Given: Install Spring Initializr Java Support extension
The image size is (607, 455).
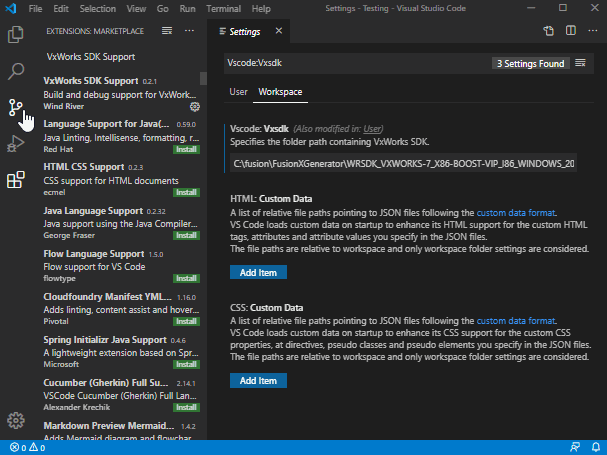Looking at the screenshot, I should (x=186, y=364).
